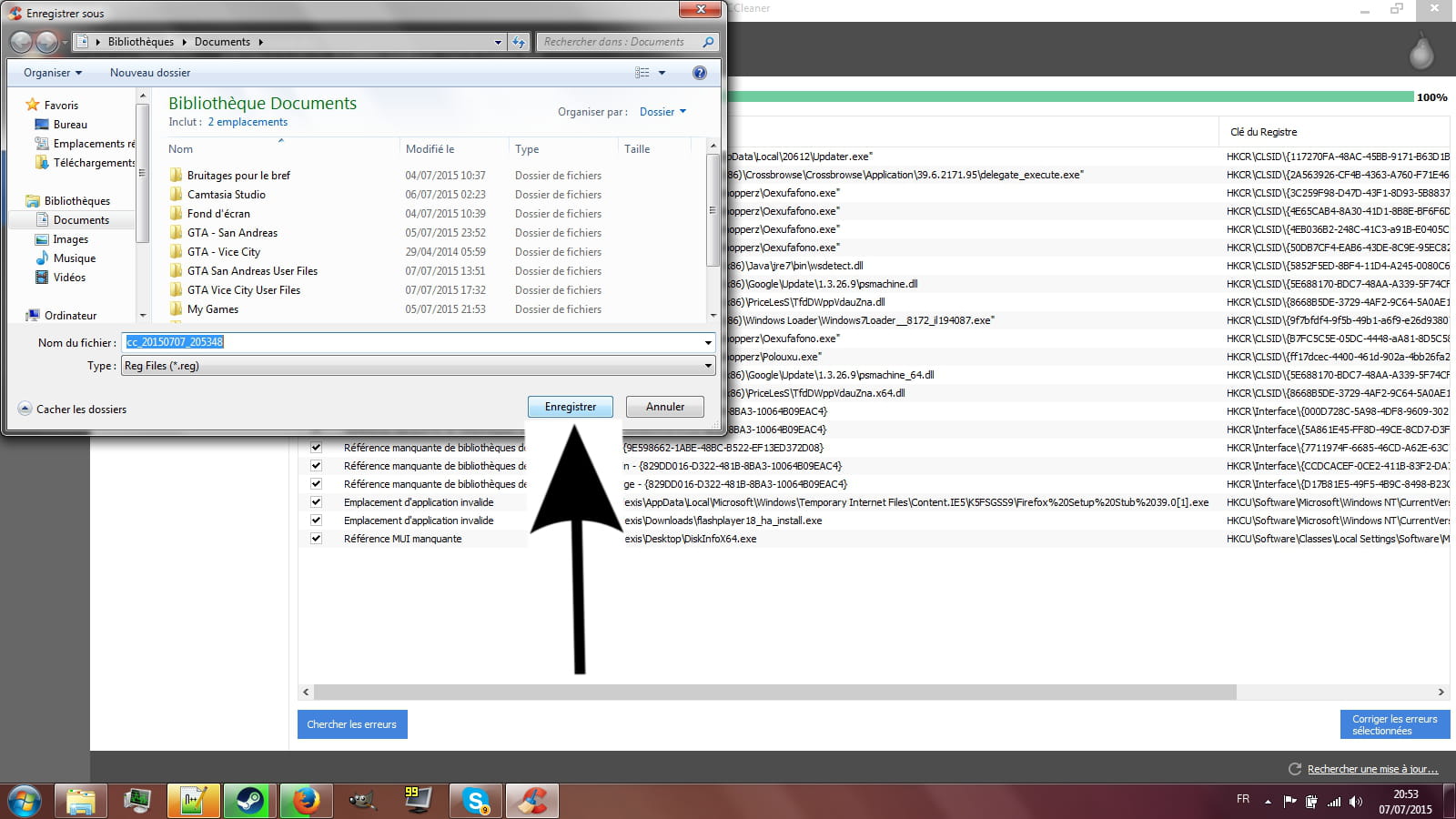Click Nouveau dossier in the toolbar
The height and width of the screenshot is (819, 1456).
(x=150, y=73)
